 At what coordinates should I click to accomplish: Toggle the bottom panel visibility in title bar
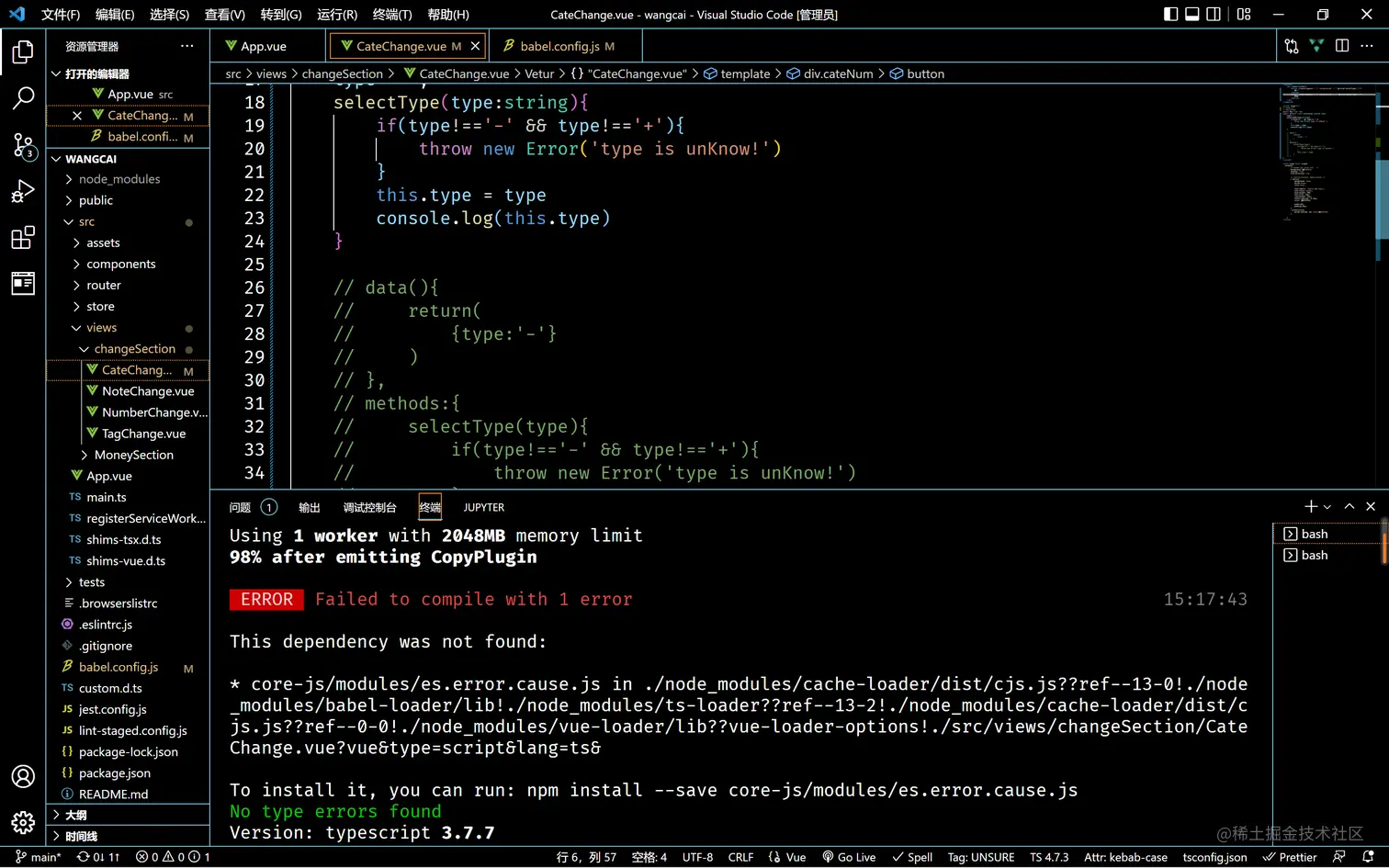[1192, 14]
